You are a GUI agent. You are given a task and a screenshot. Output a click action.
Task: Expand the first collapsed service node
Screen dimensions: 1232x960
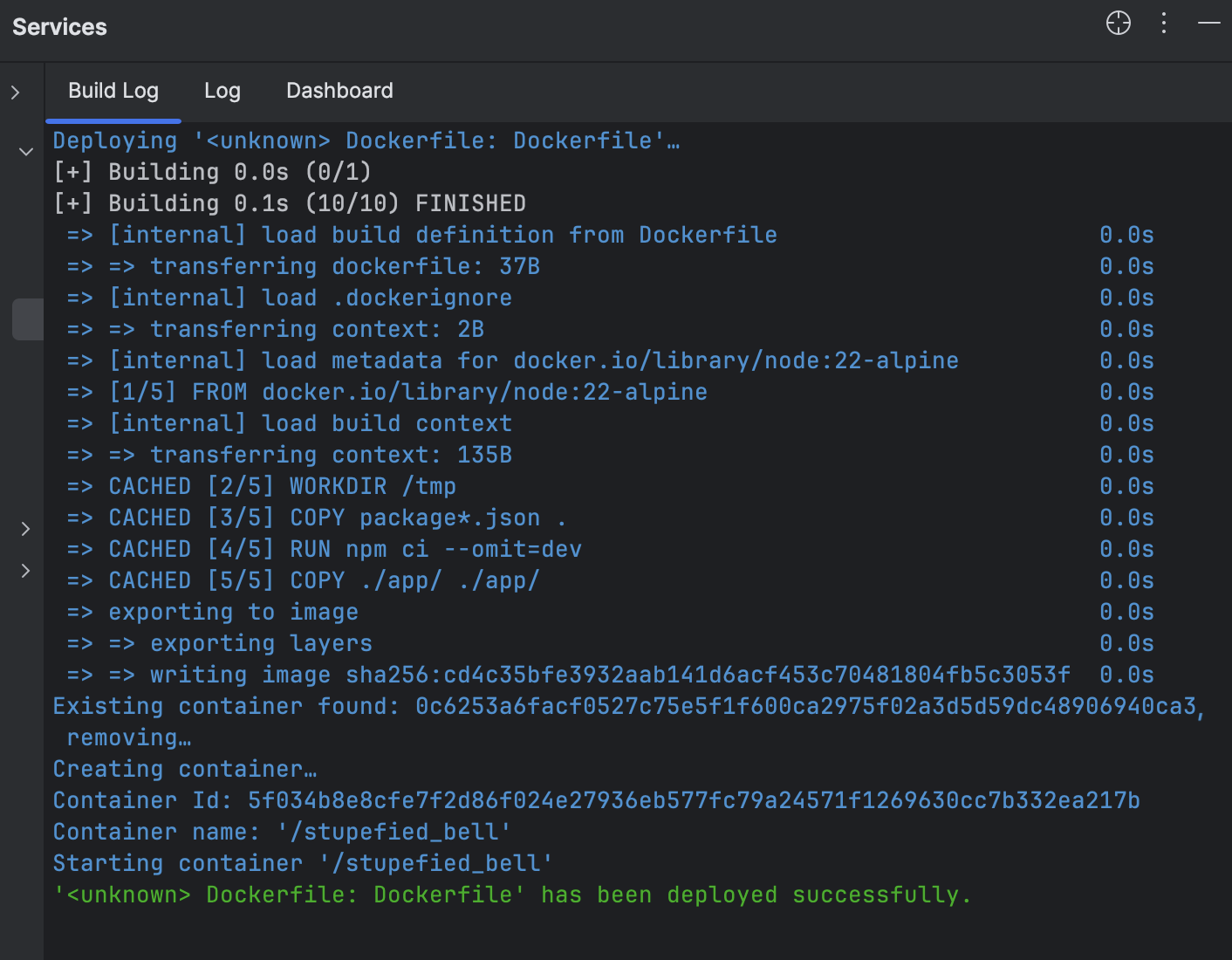(25, 529)
